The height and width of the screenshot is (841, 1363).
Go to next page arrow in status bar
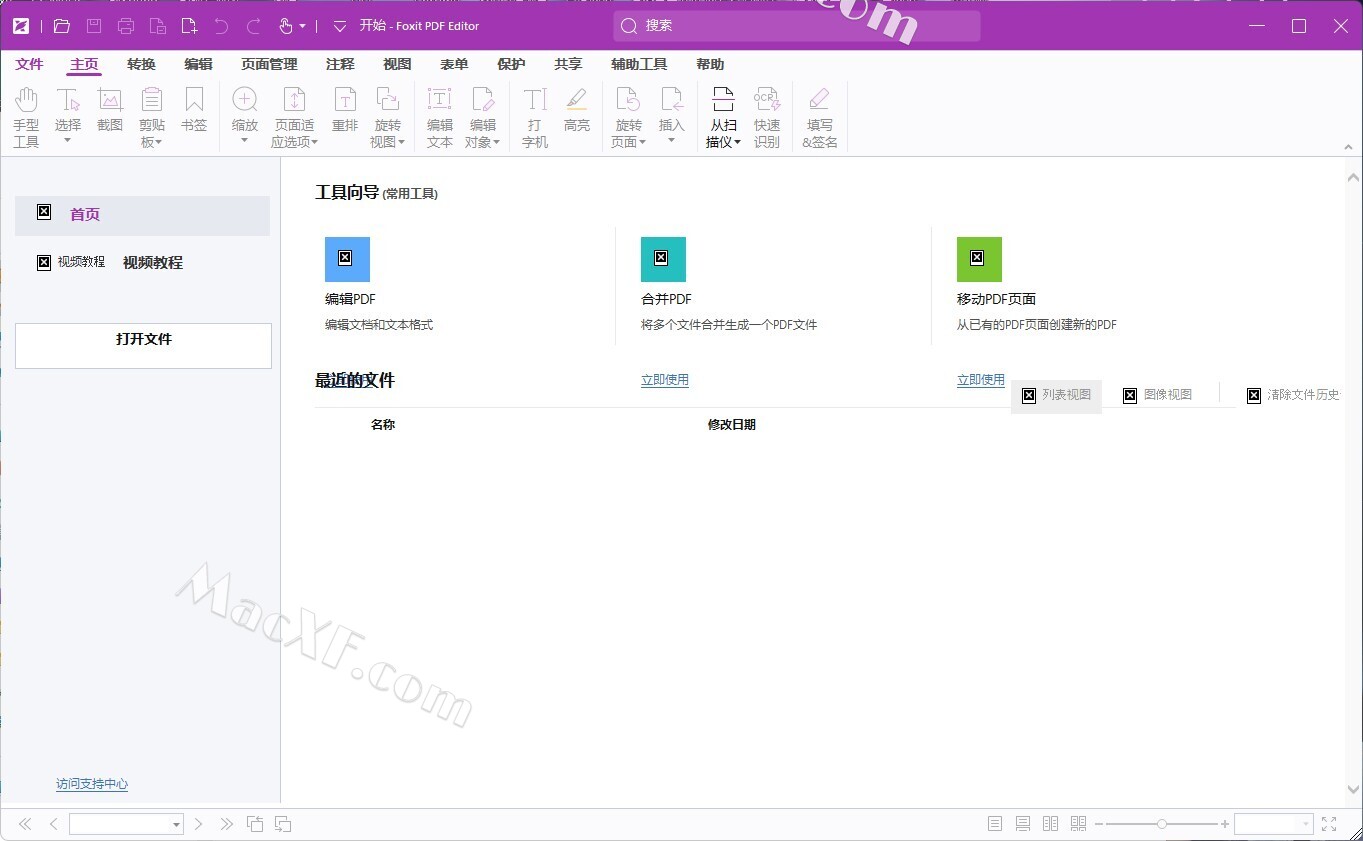(199, 824)
